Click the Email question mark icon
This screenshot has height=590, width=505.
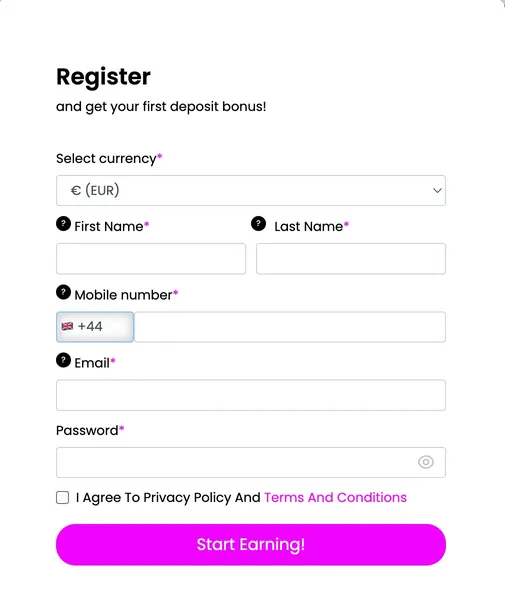tap(64, 360)
